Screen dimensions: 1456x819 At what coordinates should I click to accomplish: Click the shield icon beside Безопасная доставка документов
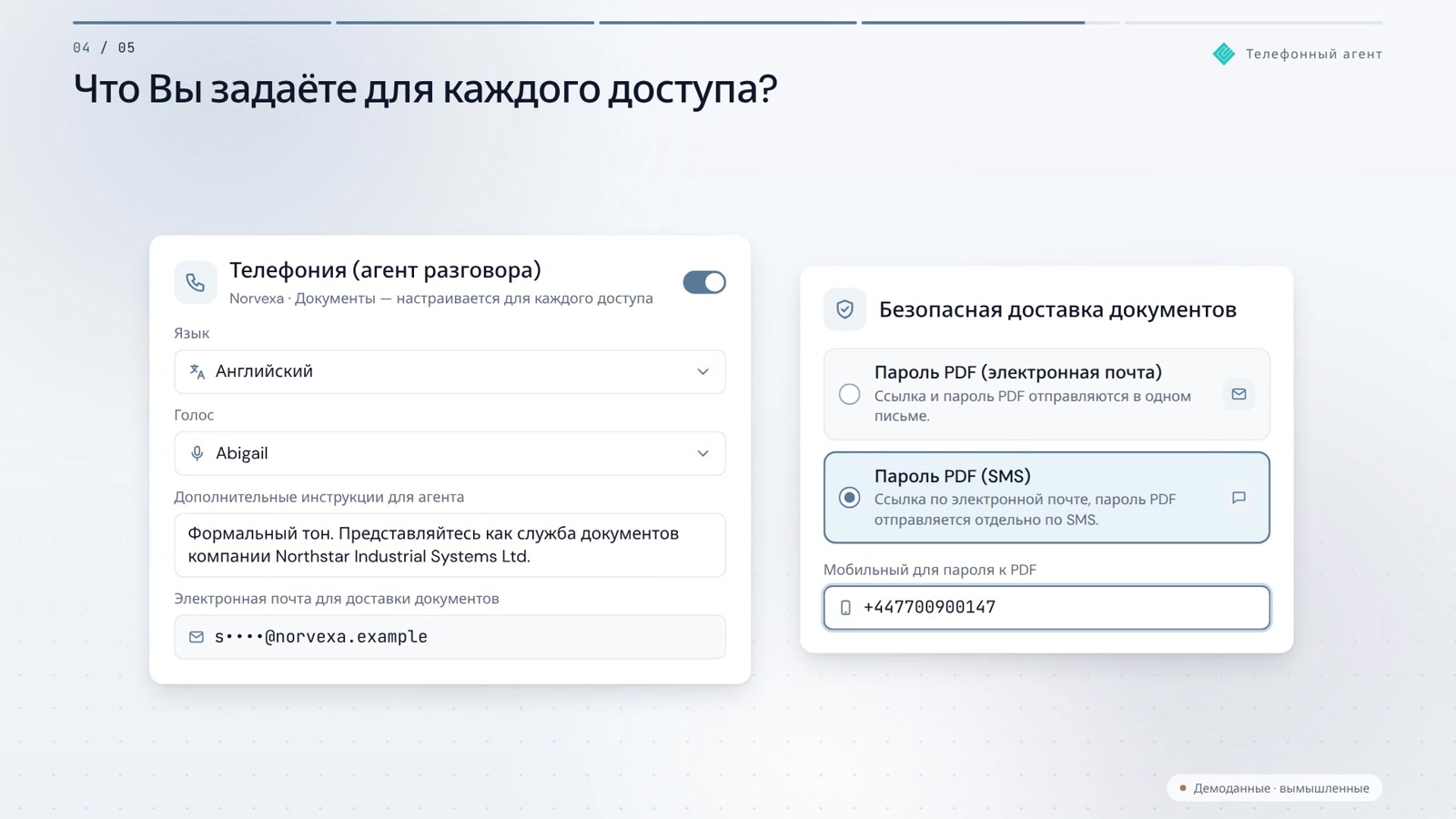pyautogui.click(x=845, y=309)
